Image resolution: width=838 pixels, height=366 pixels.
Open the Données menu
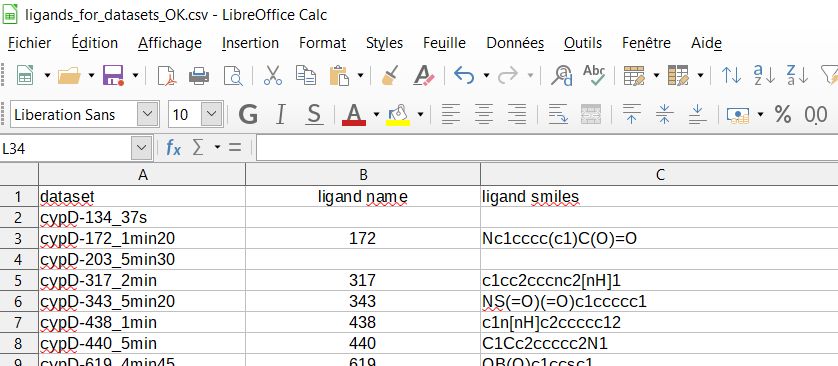click(515, 43)
